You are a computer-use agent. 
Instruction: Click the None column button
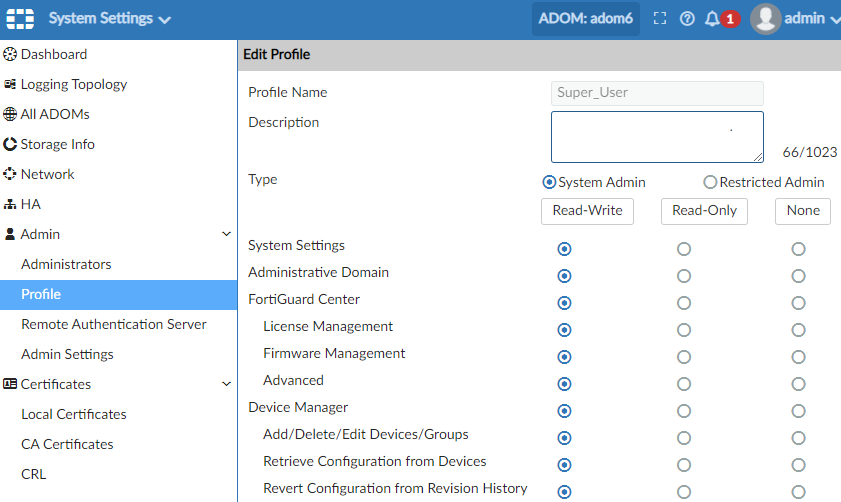pyautogui.click(x=803, y=211)
